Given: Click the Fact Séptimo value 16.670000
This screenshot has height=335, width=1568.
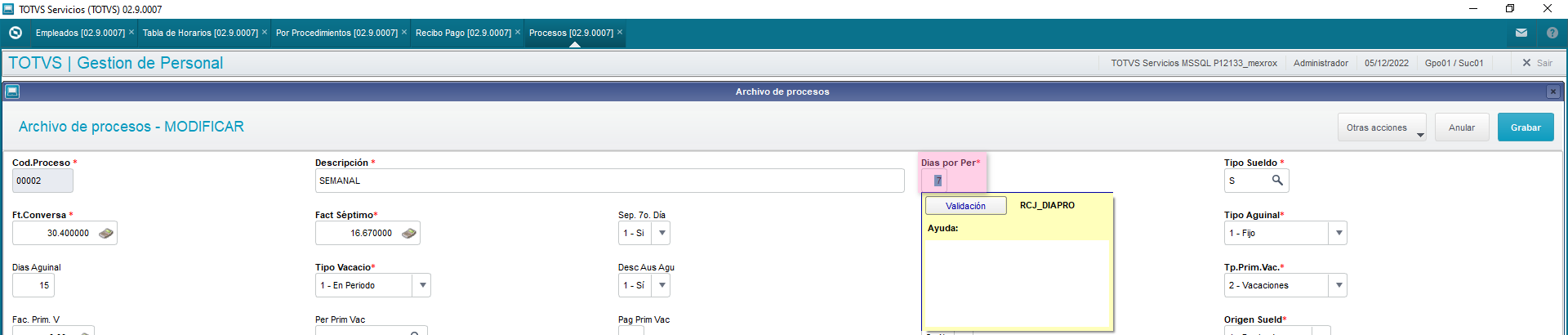Looking at the screenshot, I should tap(371, 233).
